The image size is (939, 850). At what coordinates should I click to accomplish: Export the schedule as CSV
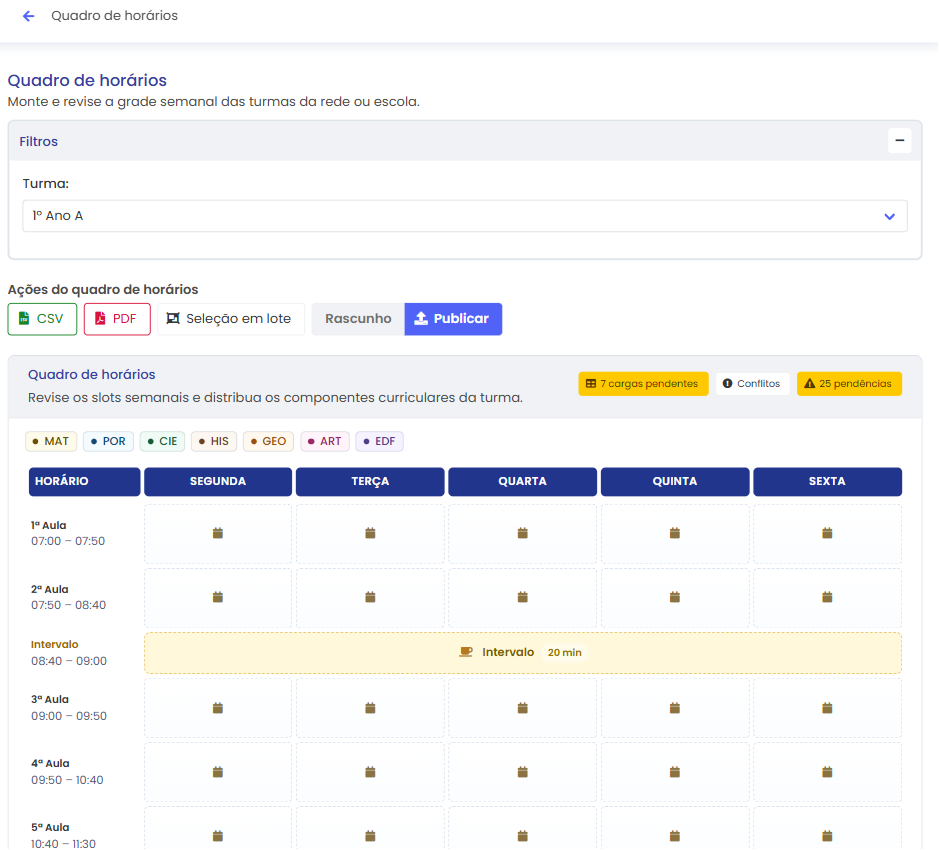pyautogui.click(x=43, y=319)
